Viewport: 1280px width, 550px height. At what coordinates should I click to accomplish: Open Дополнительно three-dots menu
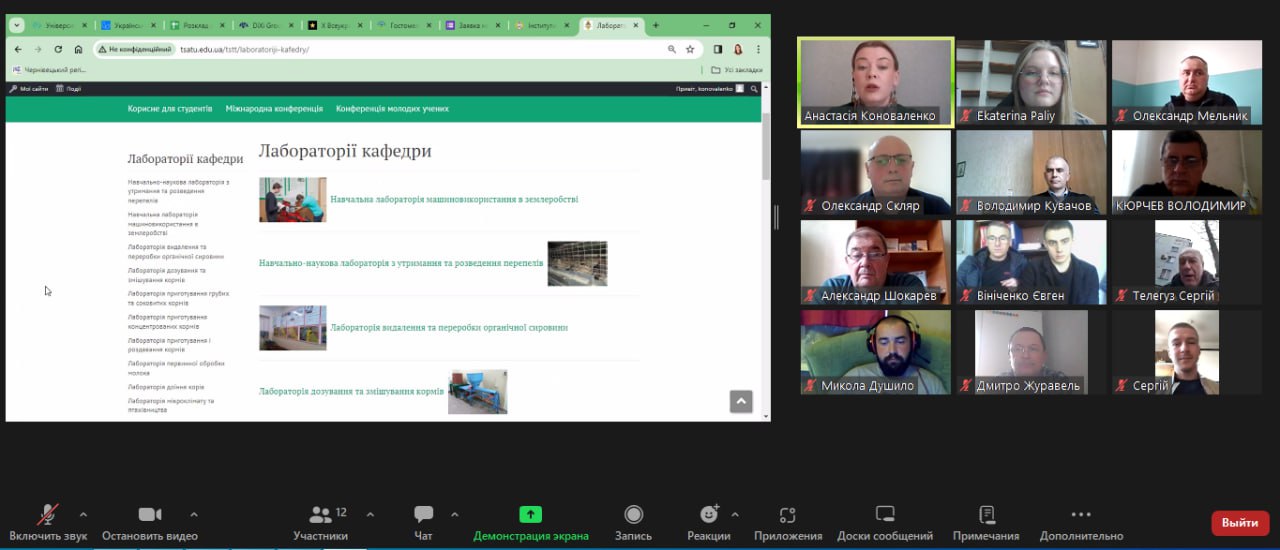pyautogui.click(x=1081, y=515)
